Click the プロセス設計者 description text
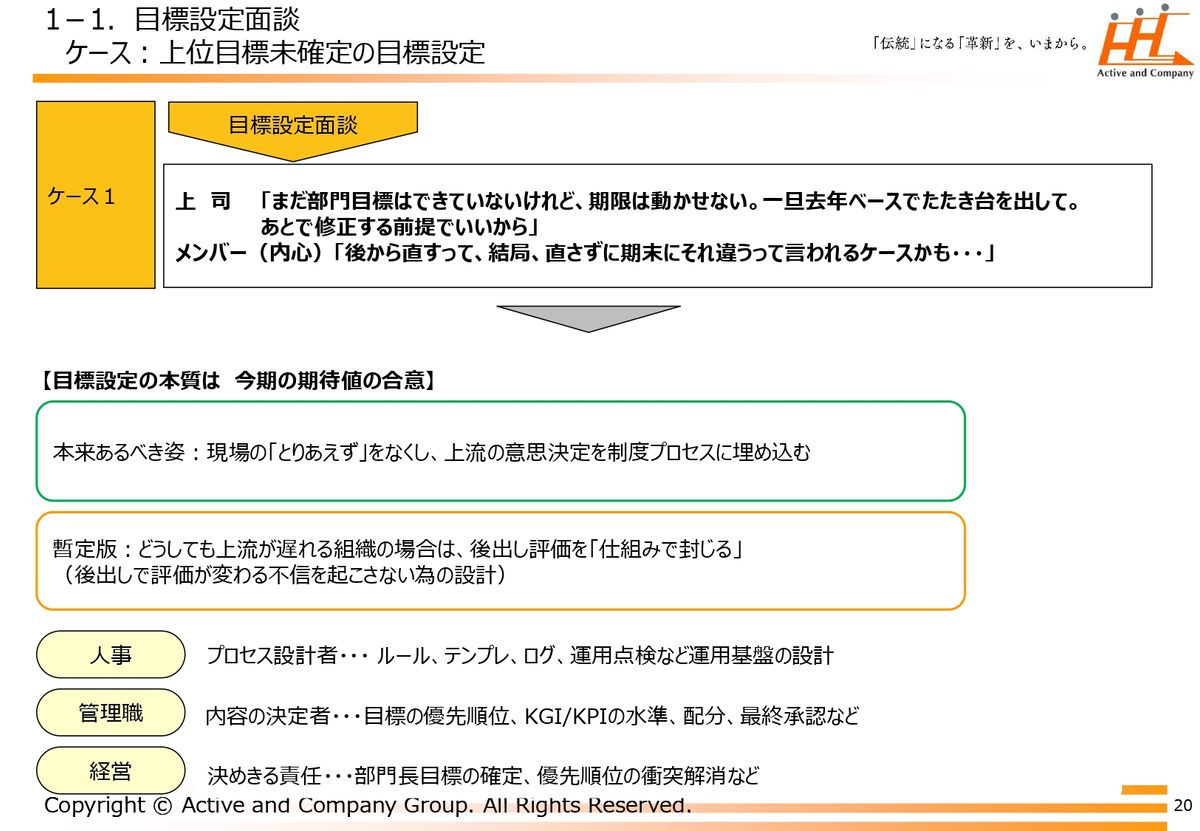 pos(519,656)
